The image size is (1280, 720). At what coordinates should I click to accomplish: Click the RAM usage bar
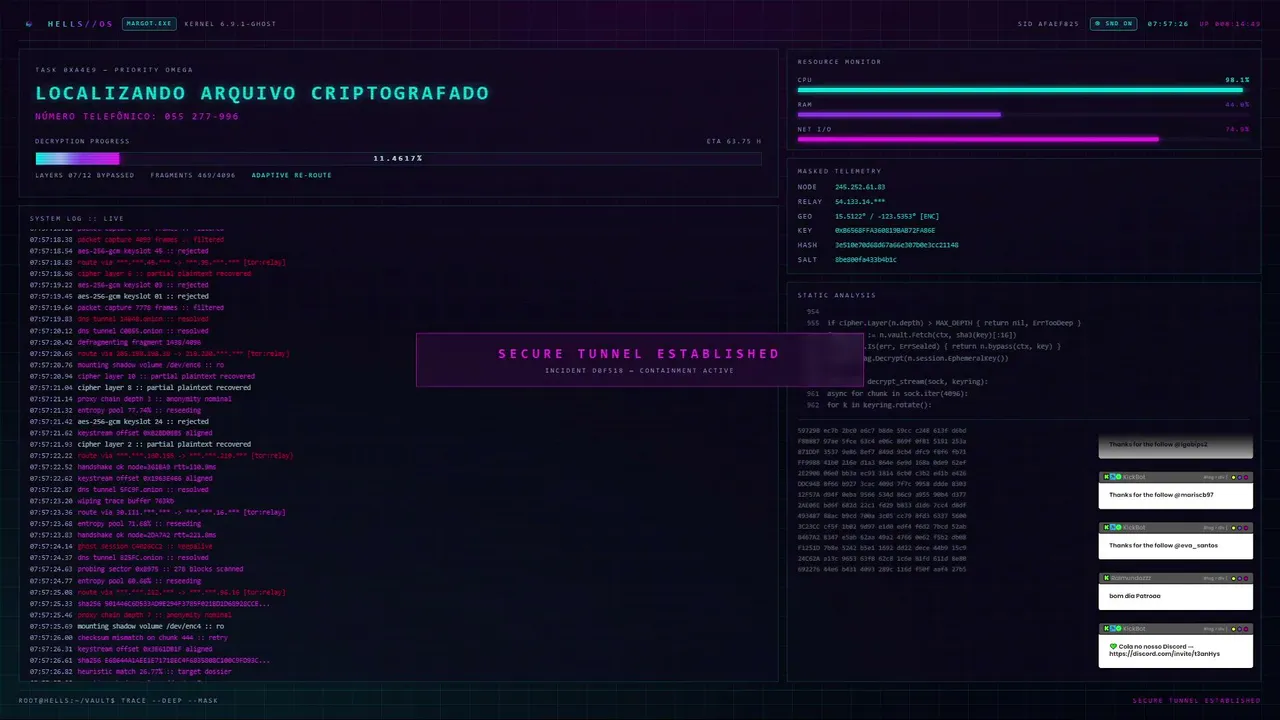[1023, 115]
